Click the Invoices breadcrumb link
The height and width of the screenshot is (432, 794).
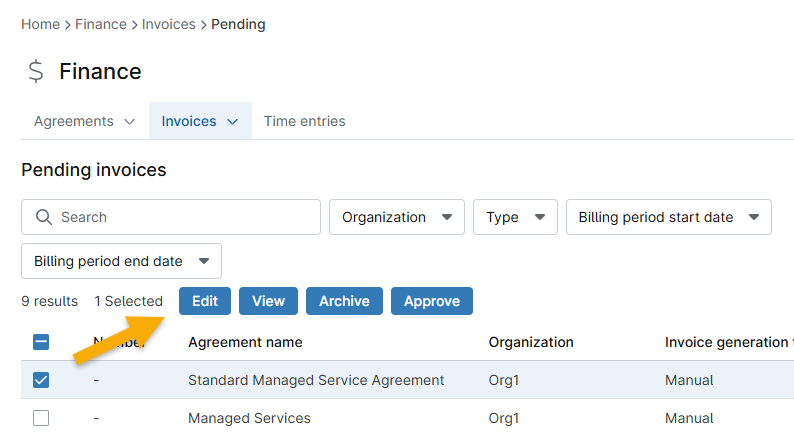(169, 24)
